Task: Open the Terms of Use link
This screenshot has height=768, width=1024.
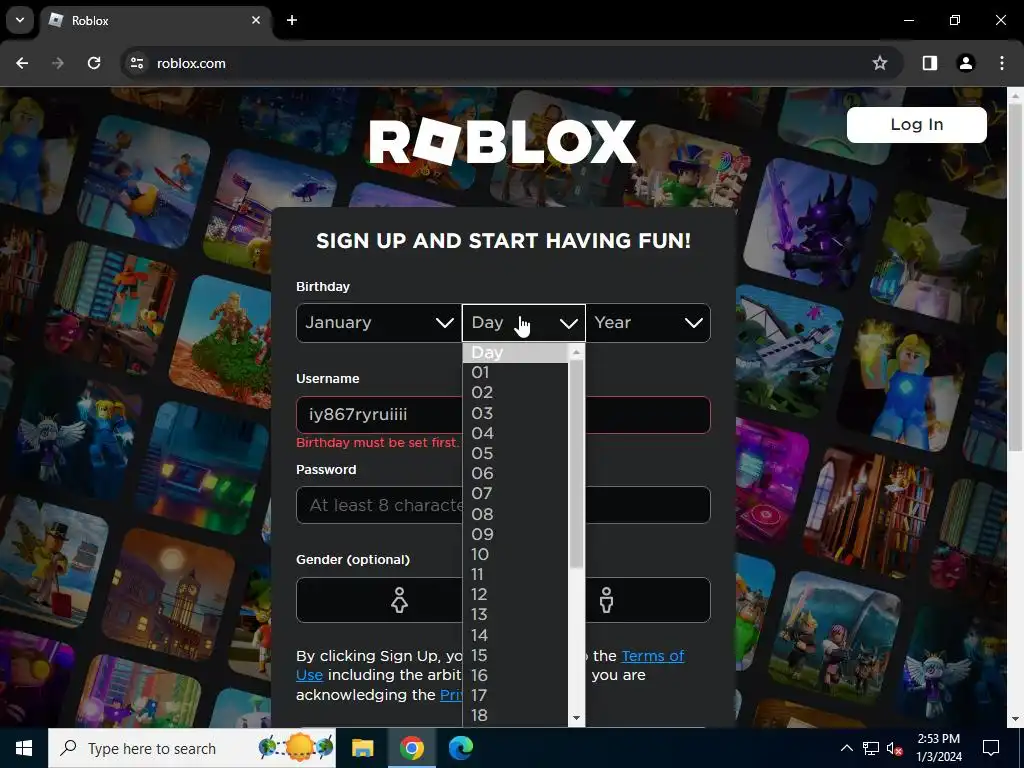Action: pyautogui.click(x=653, y=656)
